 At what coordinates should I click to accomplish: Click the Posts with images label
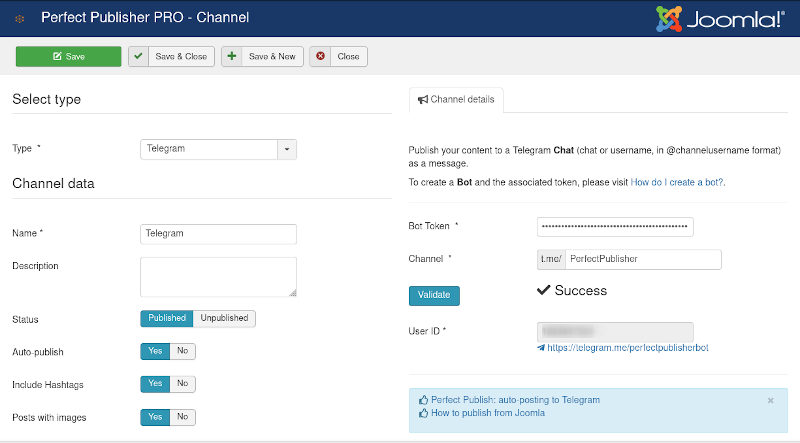(x=49, y=417)
